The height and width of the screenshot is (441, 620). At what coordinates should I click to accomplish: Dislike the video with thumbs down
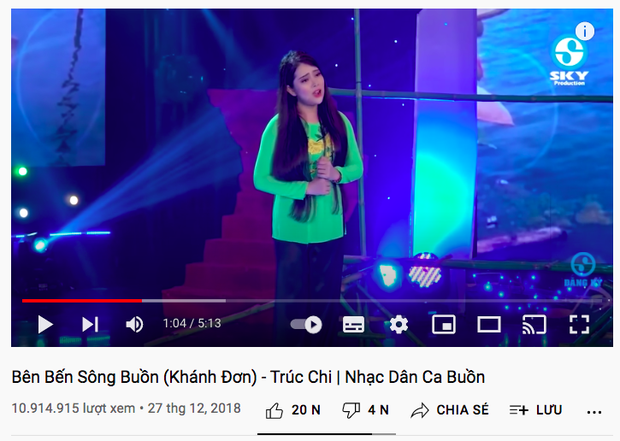pos(365,410)
